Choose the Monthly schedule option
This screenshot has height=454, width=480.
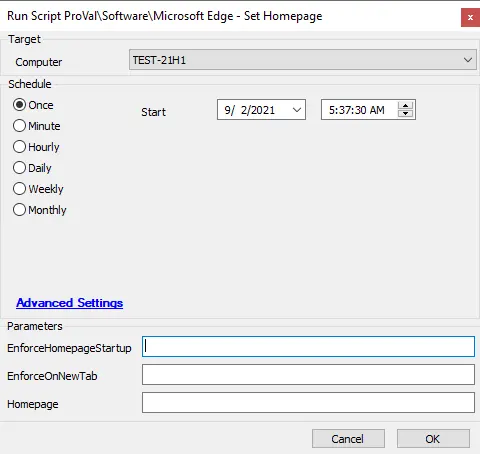pos(19,210)
